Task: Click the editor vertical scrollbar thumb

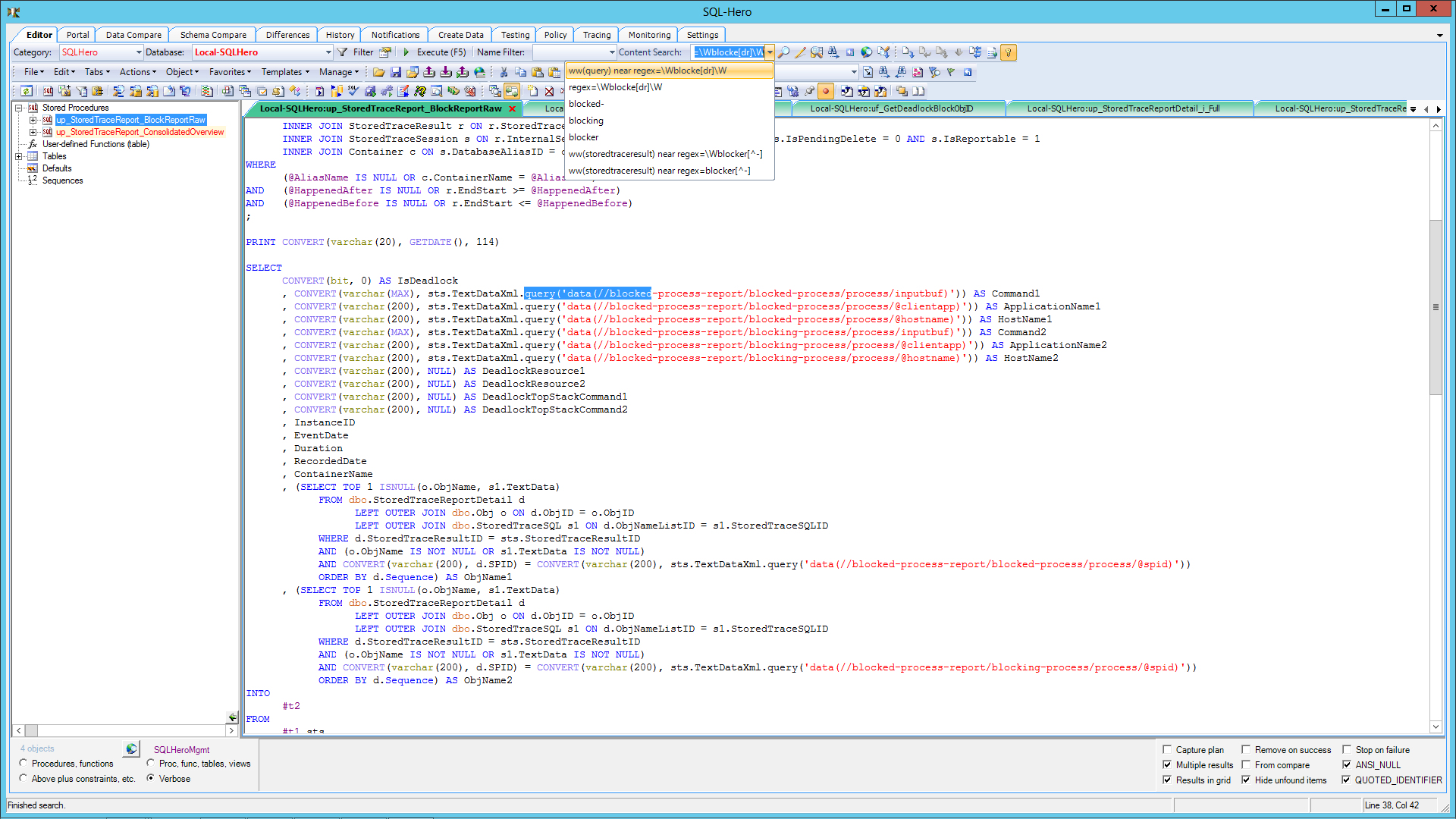Action: click(x=1436, y=307)
